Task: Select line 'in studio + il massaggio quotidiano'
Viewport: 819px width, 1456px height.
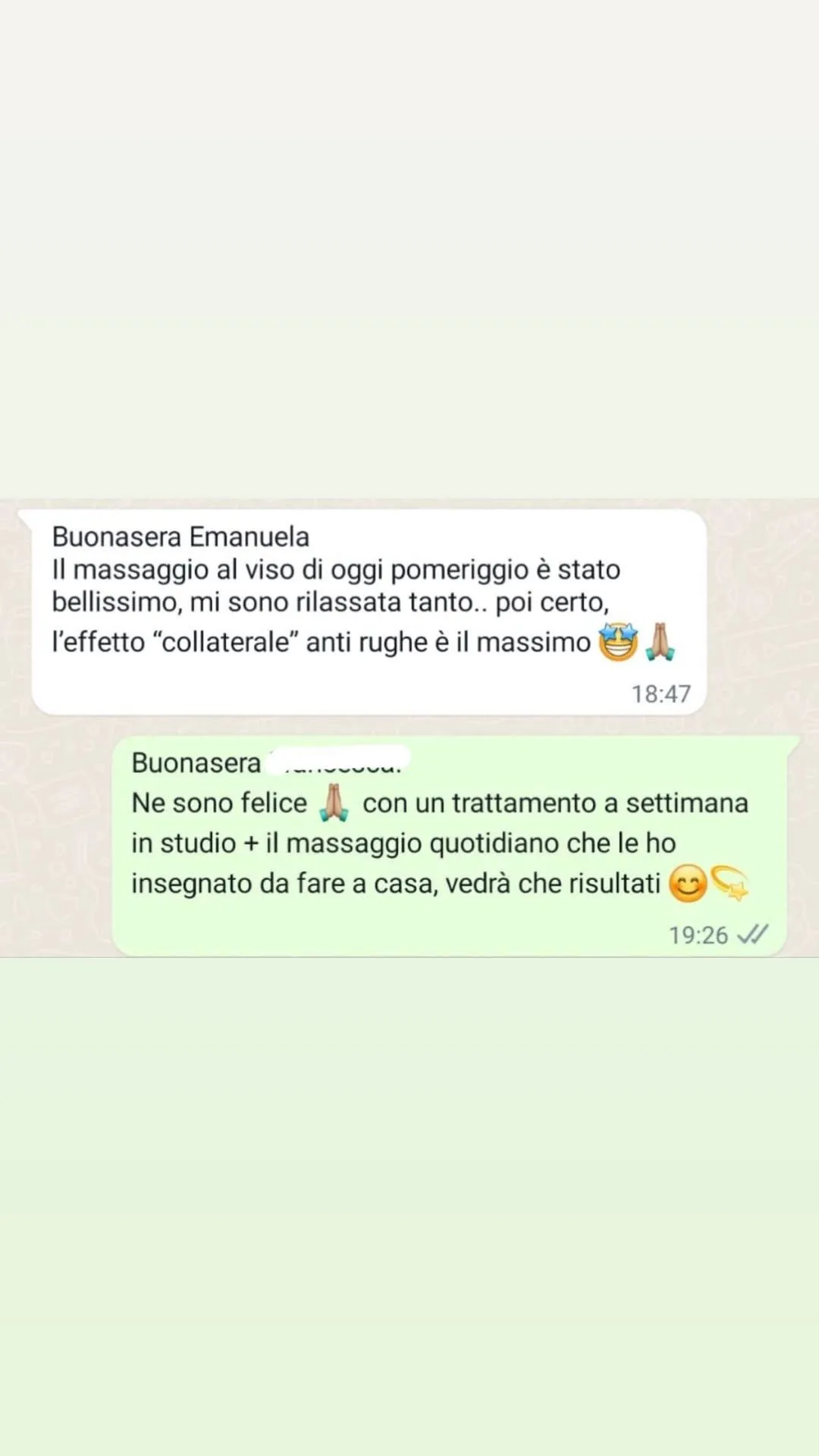Action: (403, 843)
